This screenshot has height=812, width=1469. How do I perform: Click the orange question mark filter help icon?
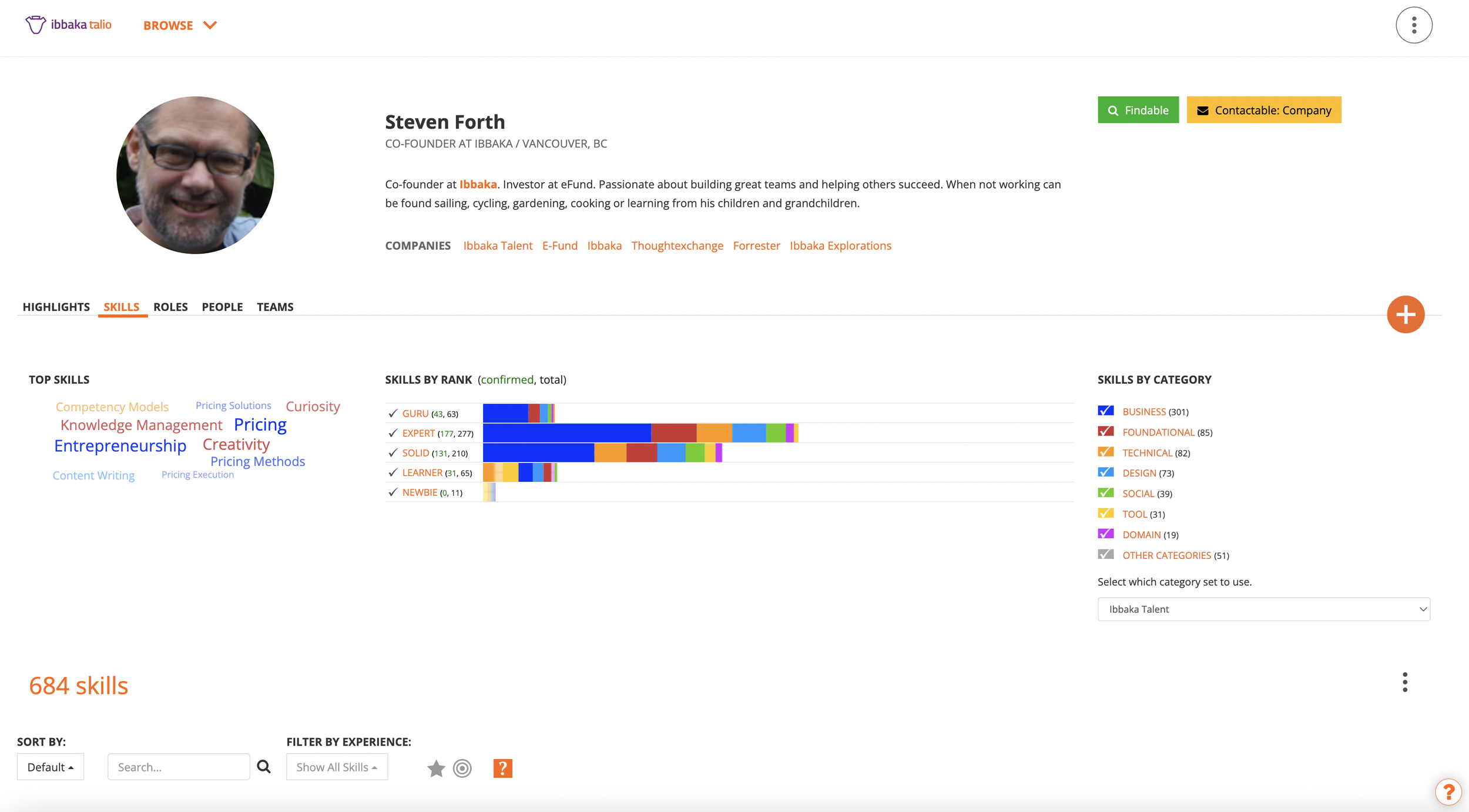tap(502, 768)
